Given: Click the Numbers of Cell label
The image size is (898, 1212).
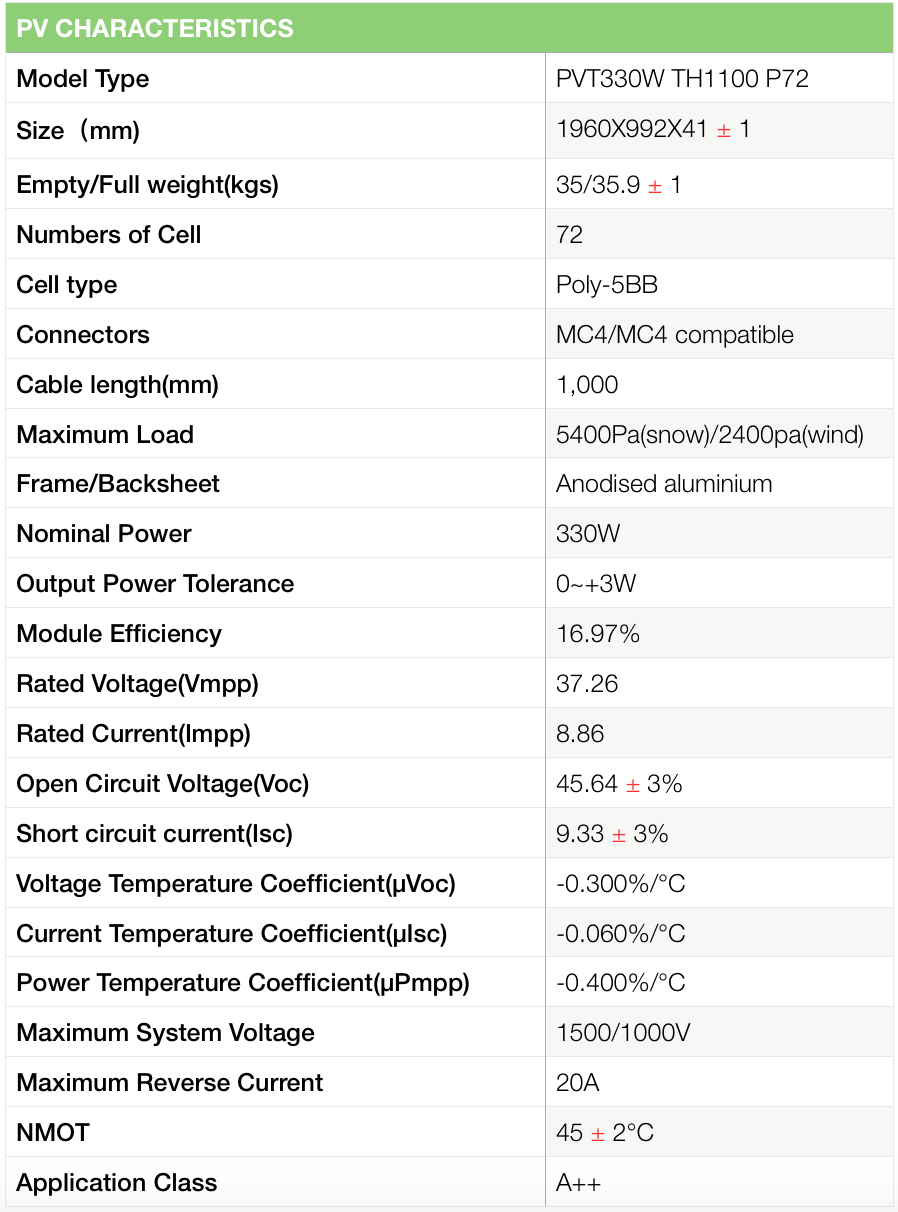Looking at the screenshot, I should (109, 235).
